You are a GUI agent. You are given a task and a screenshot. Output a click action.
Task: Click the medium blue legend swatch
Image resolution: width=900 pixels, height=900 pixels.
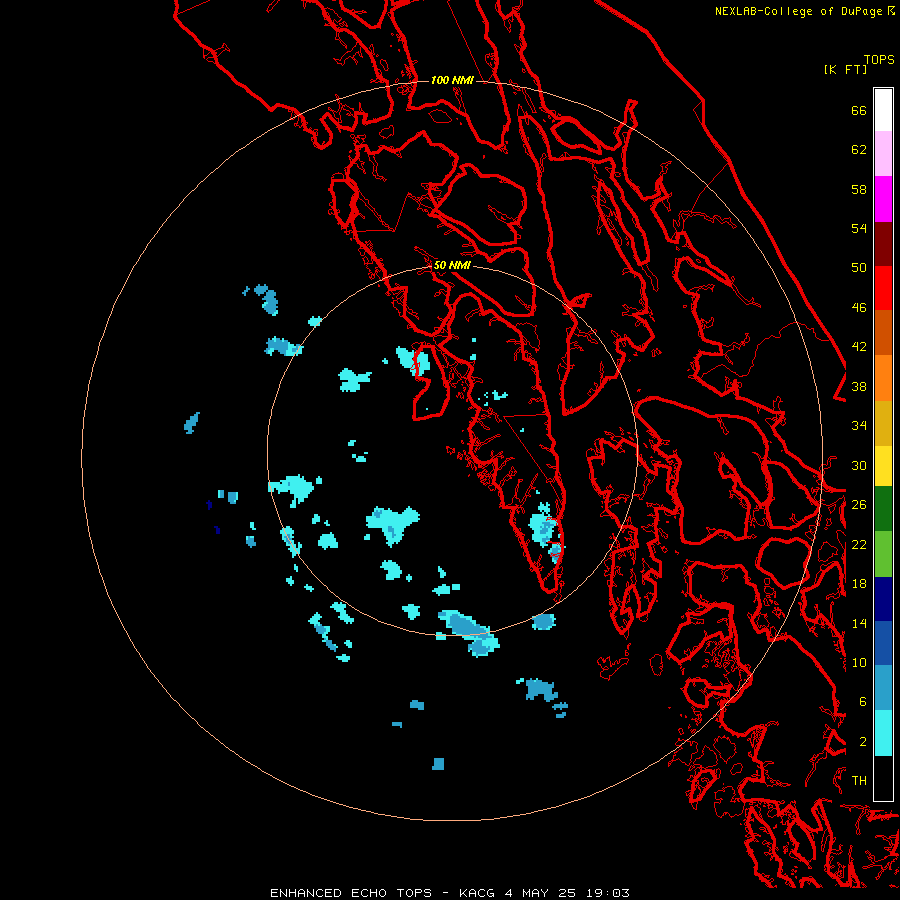[x=883, y=643]
